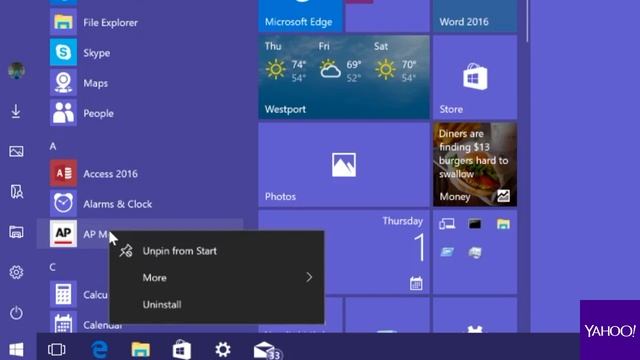Image resolution: width=640 pixels, height=360 pixels.
Task: Open File Explorer from Start sidebar
Action: (16, 232)
